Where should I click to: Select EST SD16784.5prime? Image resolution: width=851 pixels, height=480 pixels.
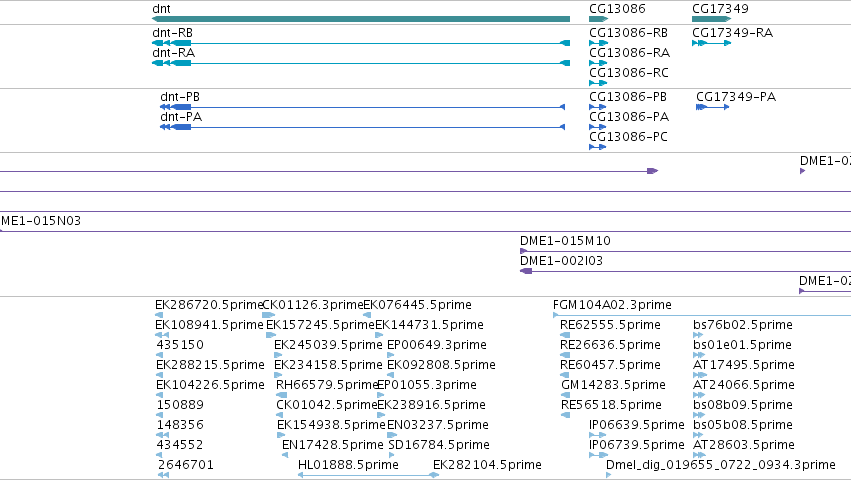(439, 445)
